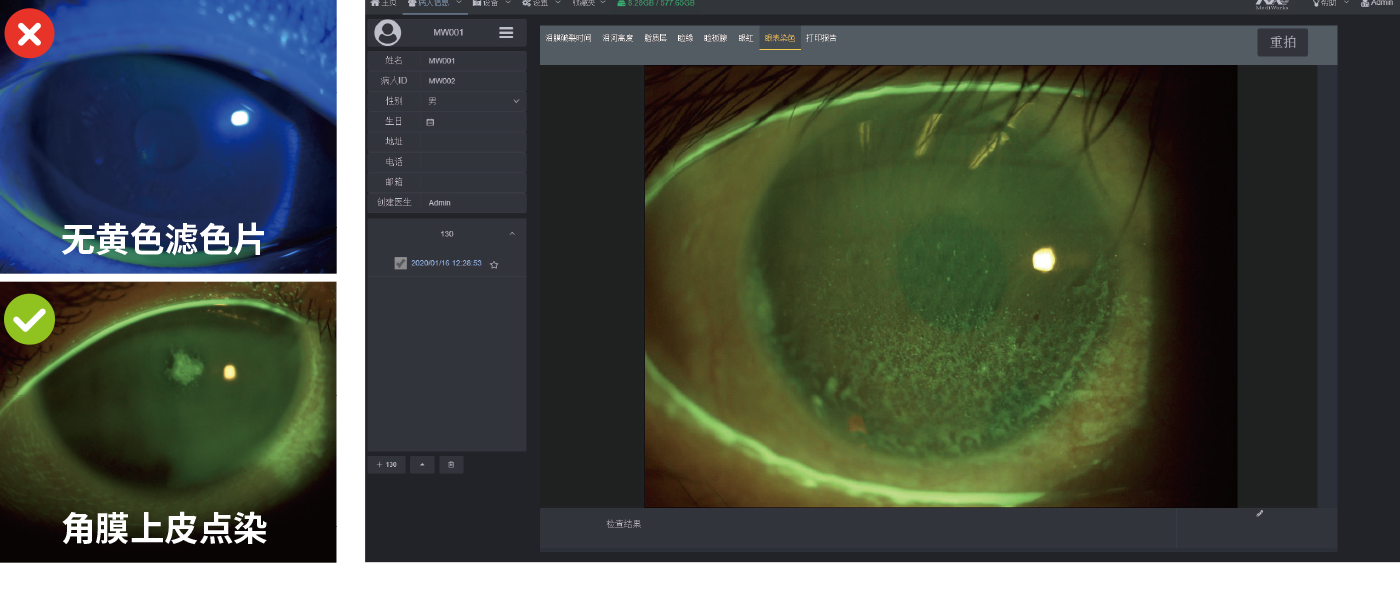This screenshot has height=590, width=1400.
Task: Switch to the 脂质层 tab
Action: (x=655, y=38)
